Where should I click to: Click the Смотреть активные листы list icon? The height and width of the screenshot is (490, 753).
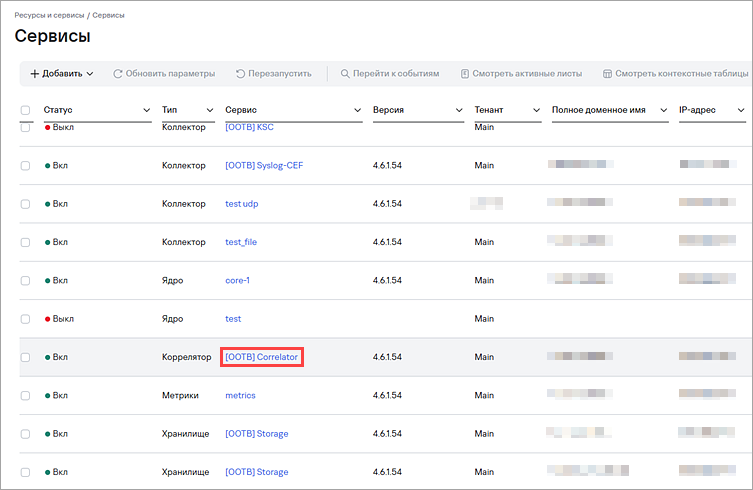coord(465,74)
